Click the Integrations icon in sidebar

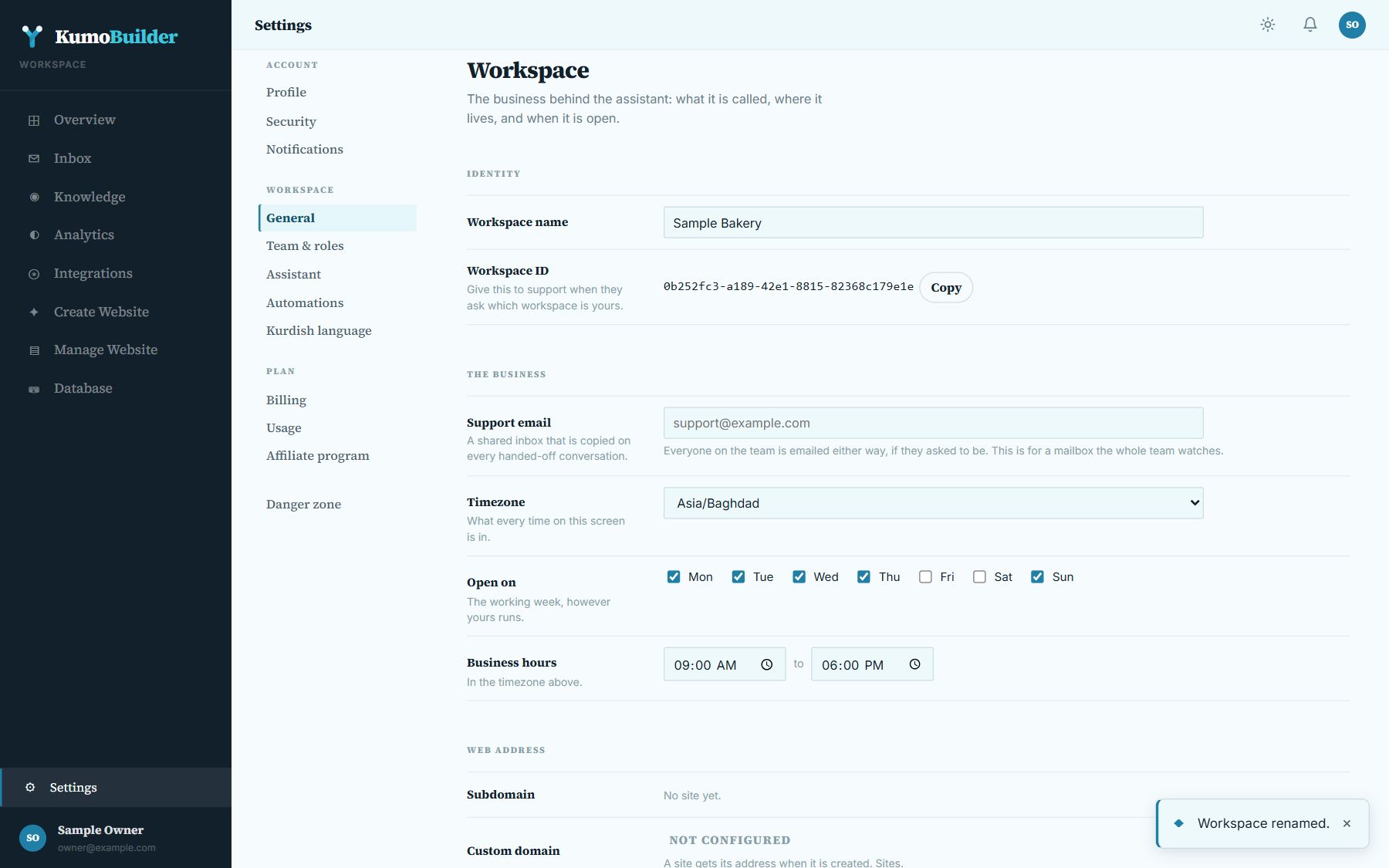pyautogui.click(x=34, y=274)
